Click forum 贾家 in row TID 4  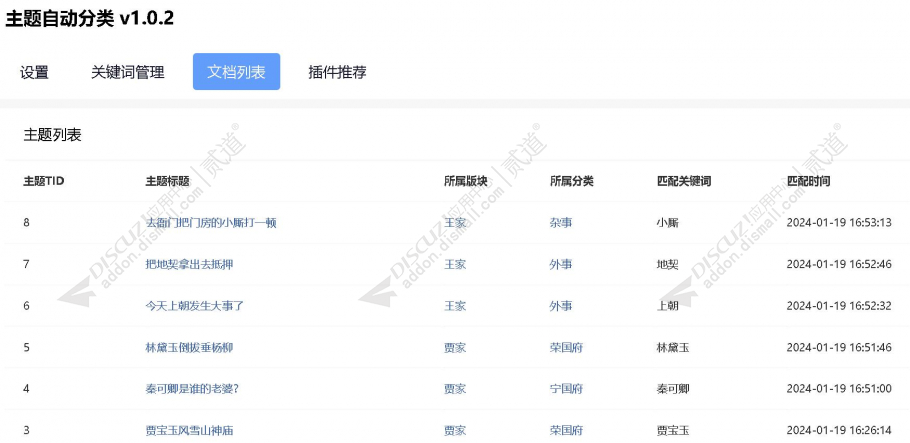[x=455, y=389]
